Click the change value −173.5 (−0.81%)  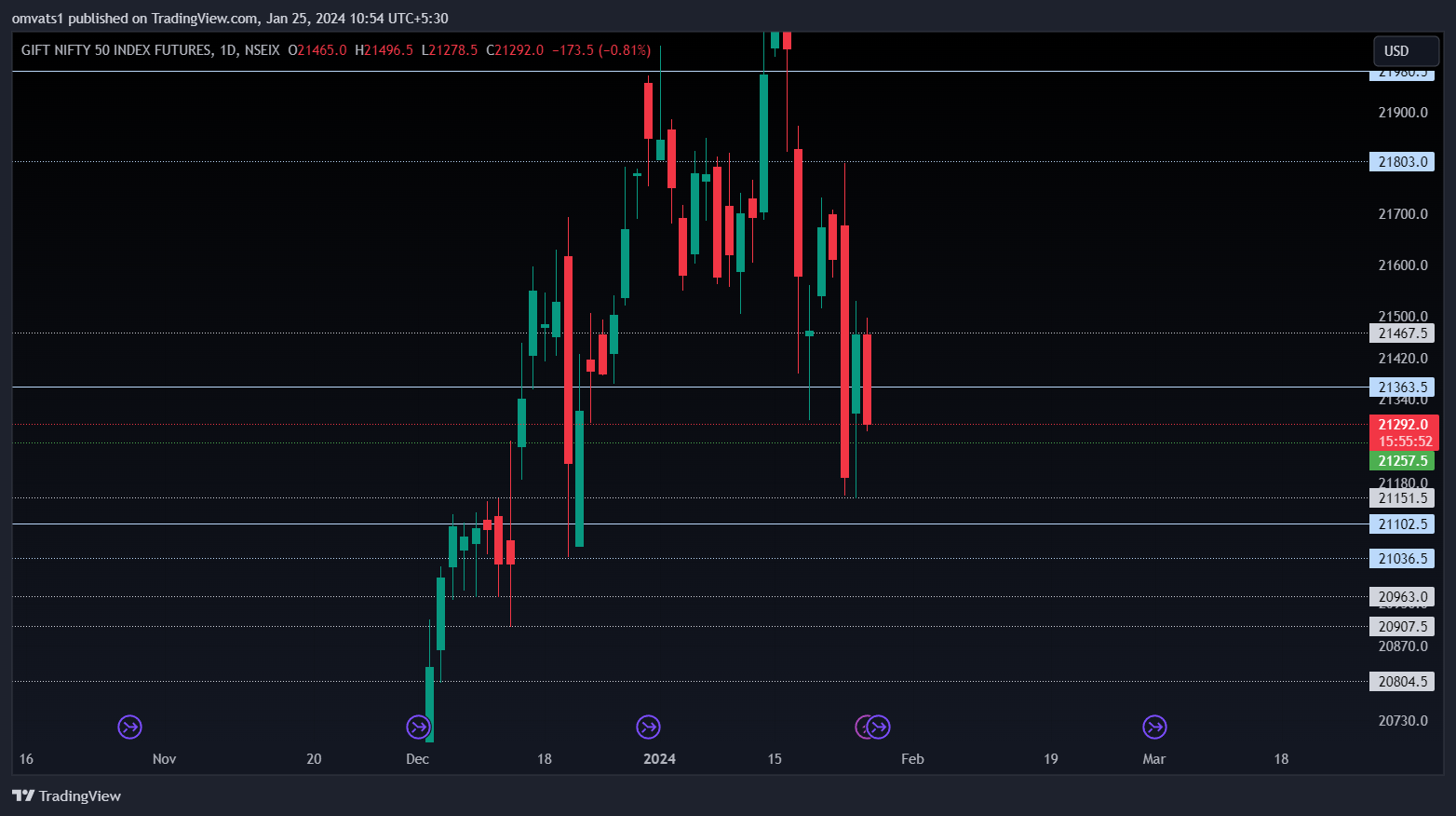pyautogui.click(x=601, y=50)
